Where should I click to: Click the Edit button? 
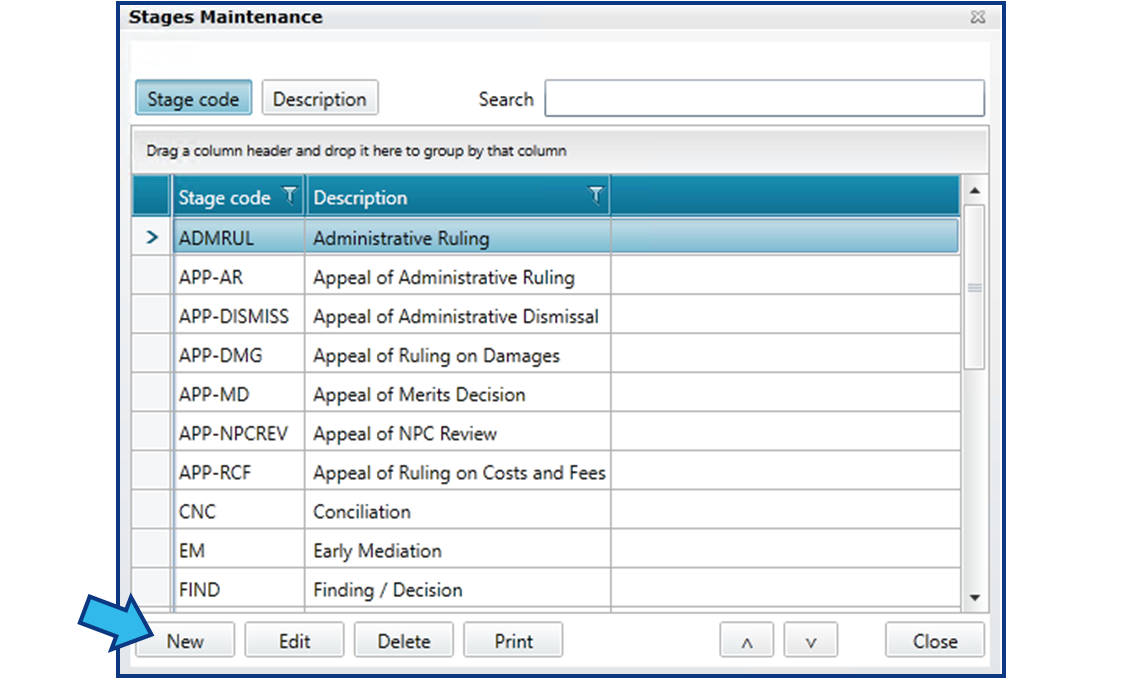tap(295, 640)
